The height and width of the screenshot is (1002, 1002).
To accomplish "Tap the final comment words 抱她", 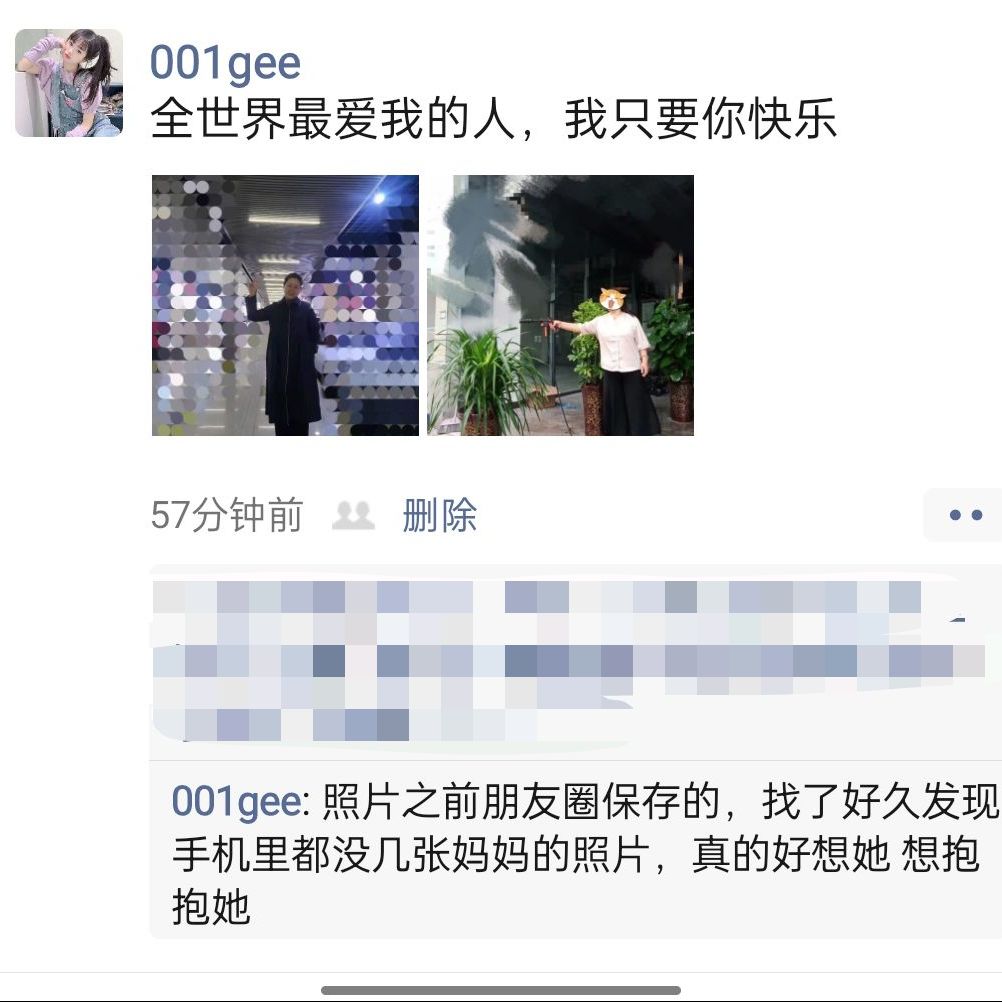I will click(x=211, y=907).
